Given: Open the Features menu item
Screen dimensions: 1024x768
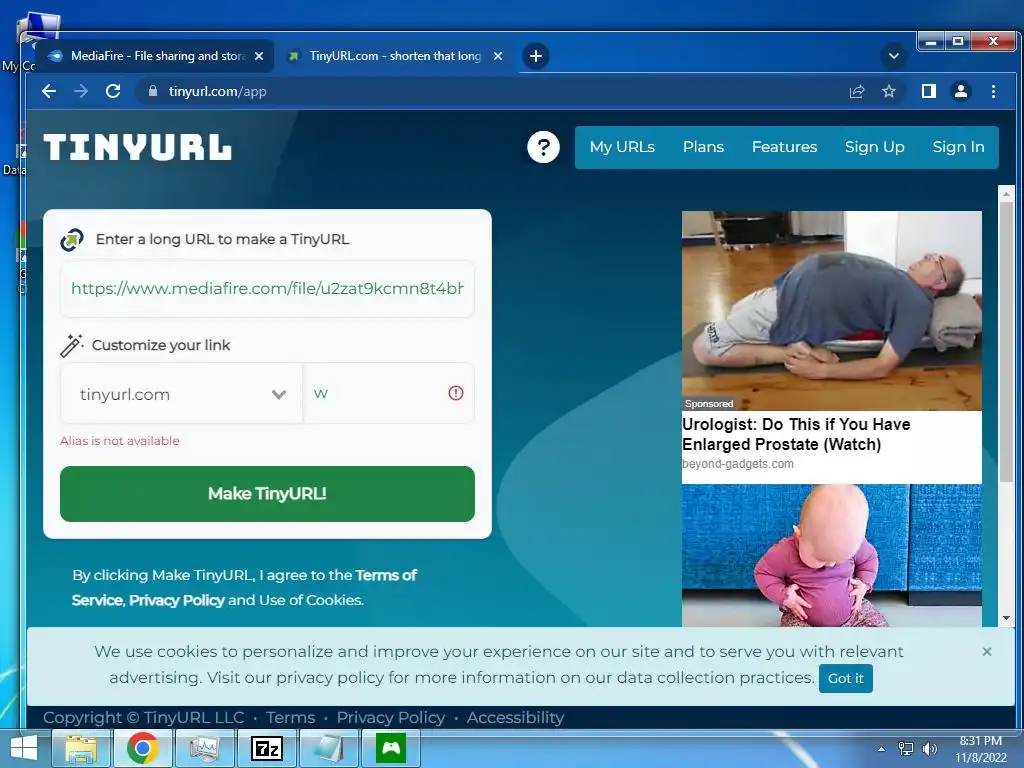Looking at the screenshot, I should click(784, 147).
